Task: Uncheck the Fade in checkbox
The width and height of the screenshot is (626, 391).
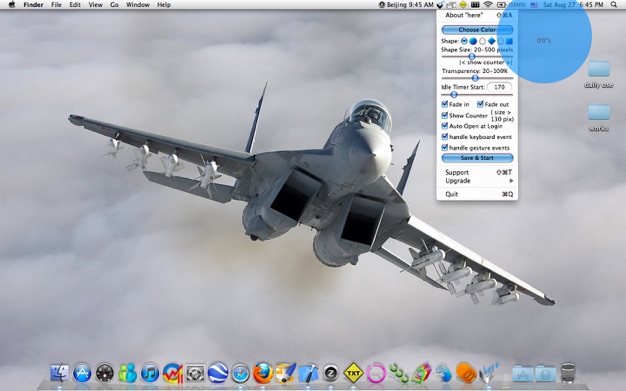Action: tap(445, 104)
